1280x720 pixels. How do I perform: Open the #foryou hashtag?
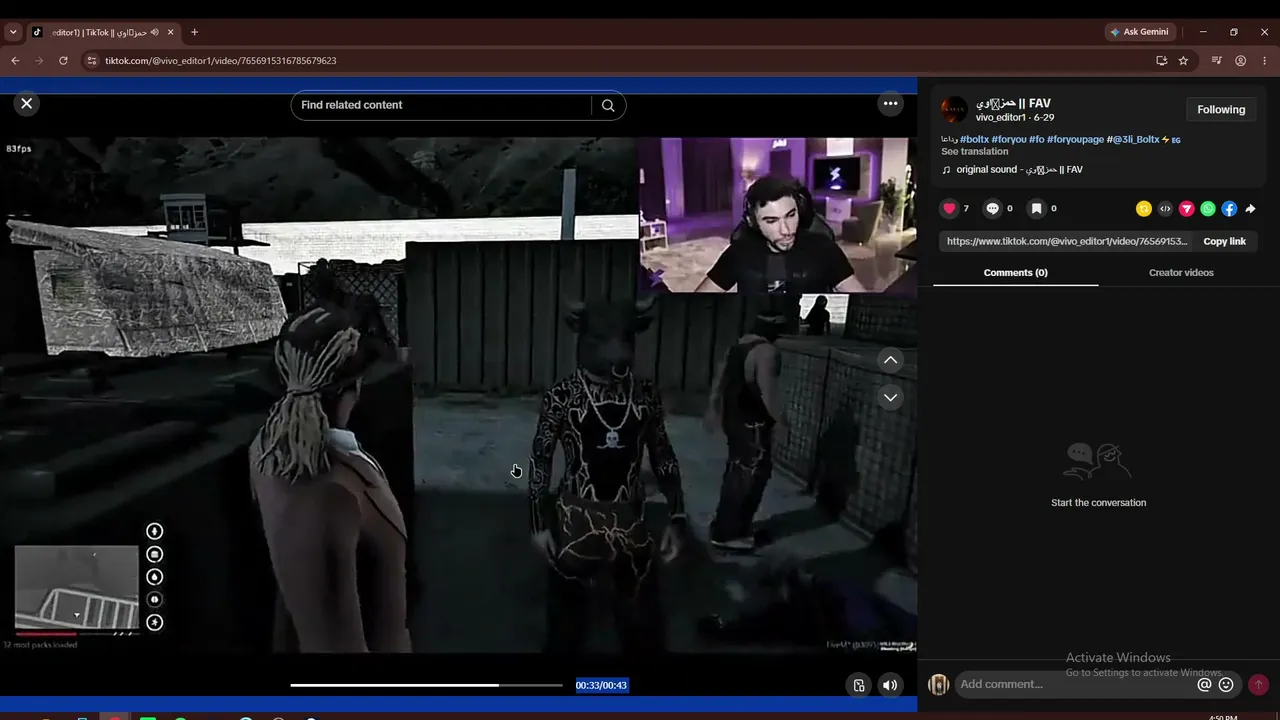tap(1009, 140)
